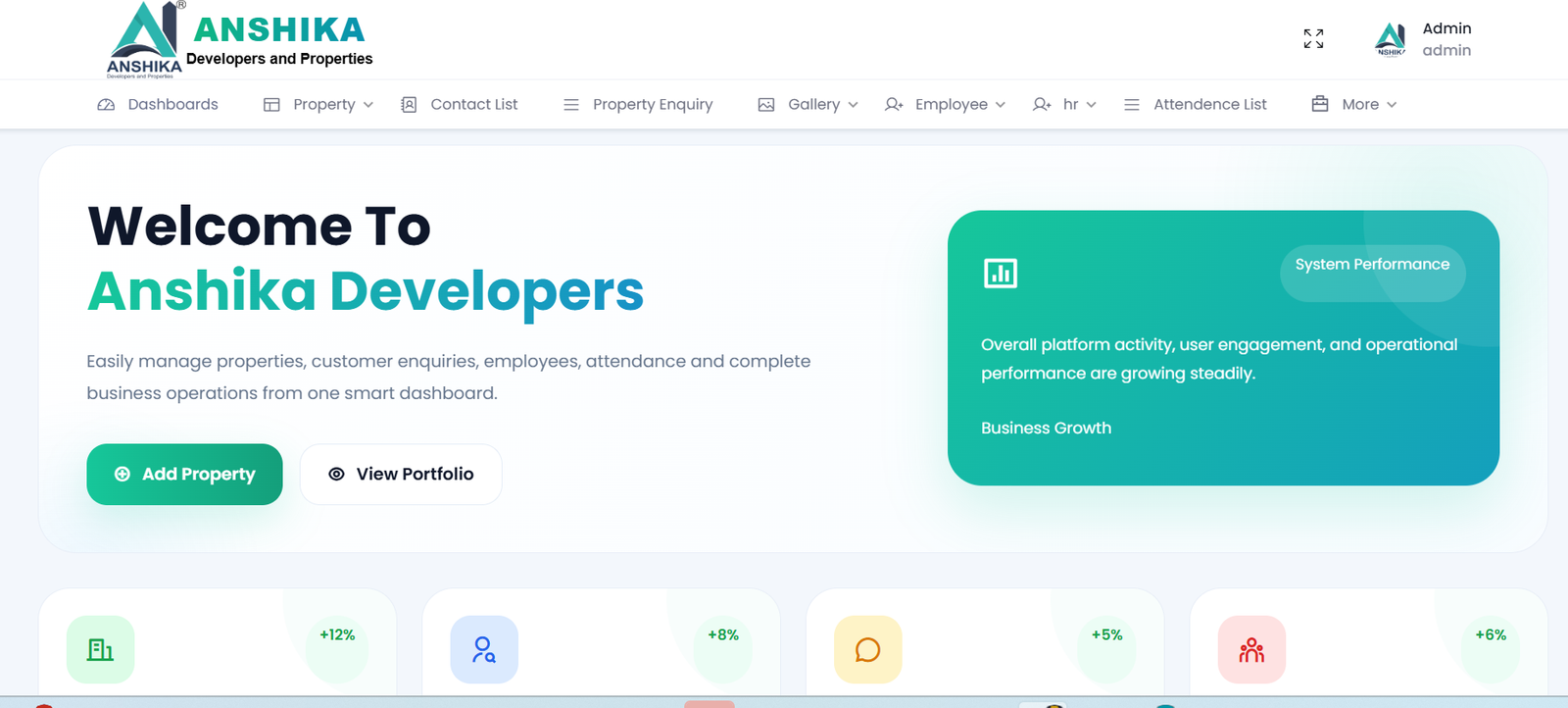The image size is (1568, 708).
Task: Expand the Gallery dropdown chevron
Action: [853, 105]
